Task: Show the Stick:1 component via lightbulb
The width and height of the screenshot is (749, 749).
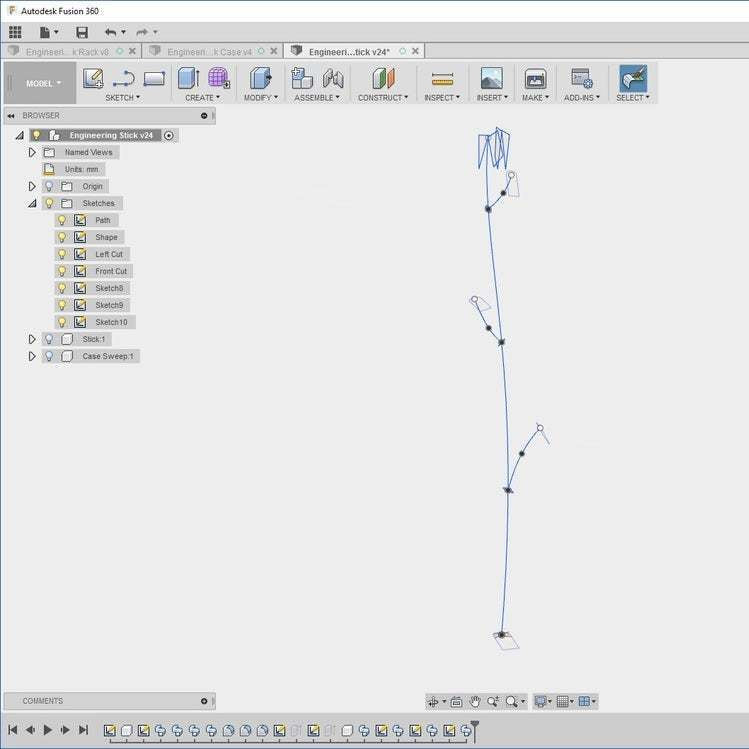Action: click(48, 339)
